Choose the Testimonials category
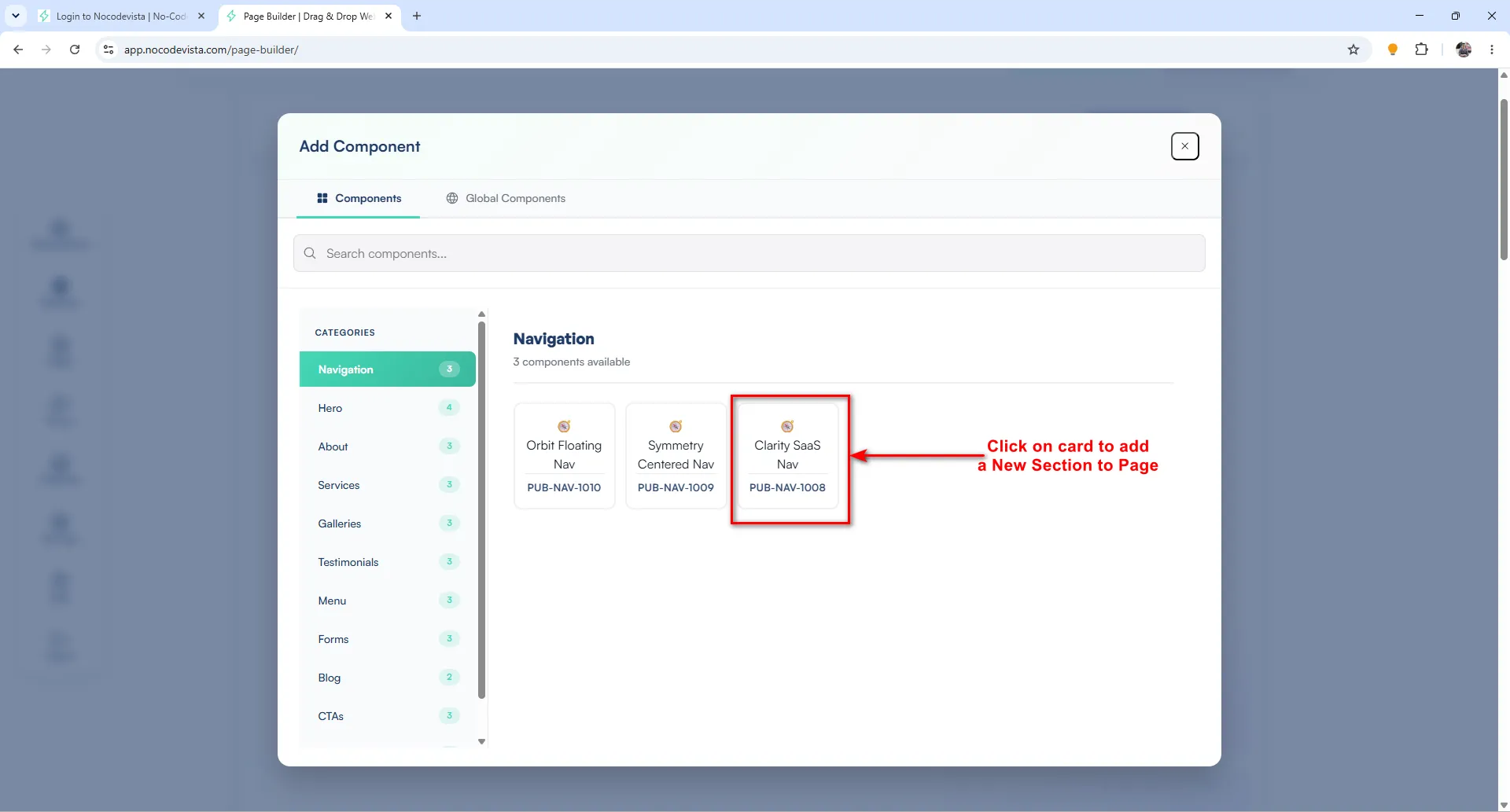The height and width of the screenshot is (812, 1510). [x=387, y=562]
